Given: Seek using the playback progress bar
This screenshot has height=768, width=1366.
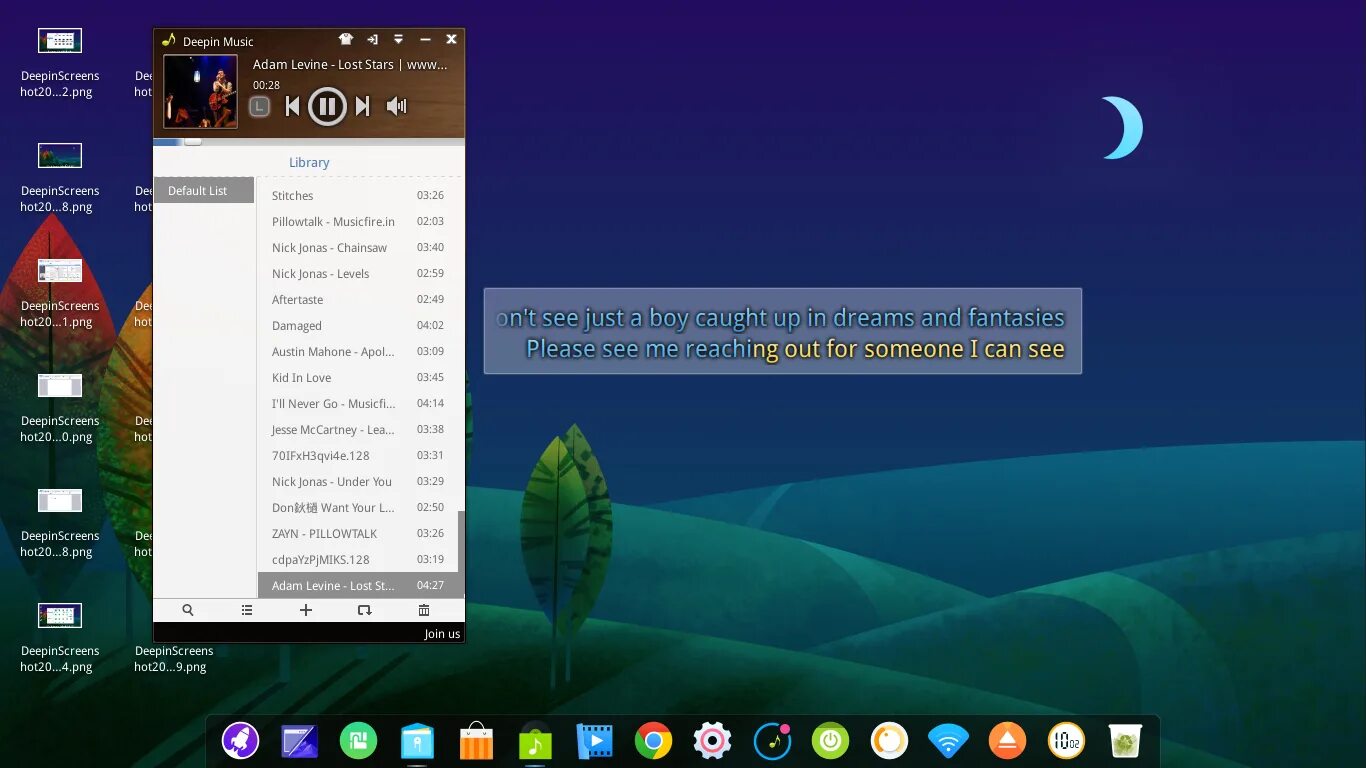Looking at the screenshot, I should 309,142.
